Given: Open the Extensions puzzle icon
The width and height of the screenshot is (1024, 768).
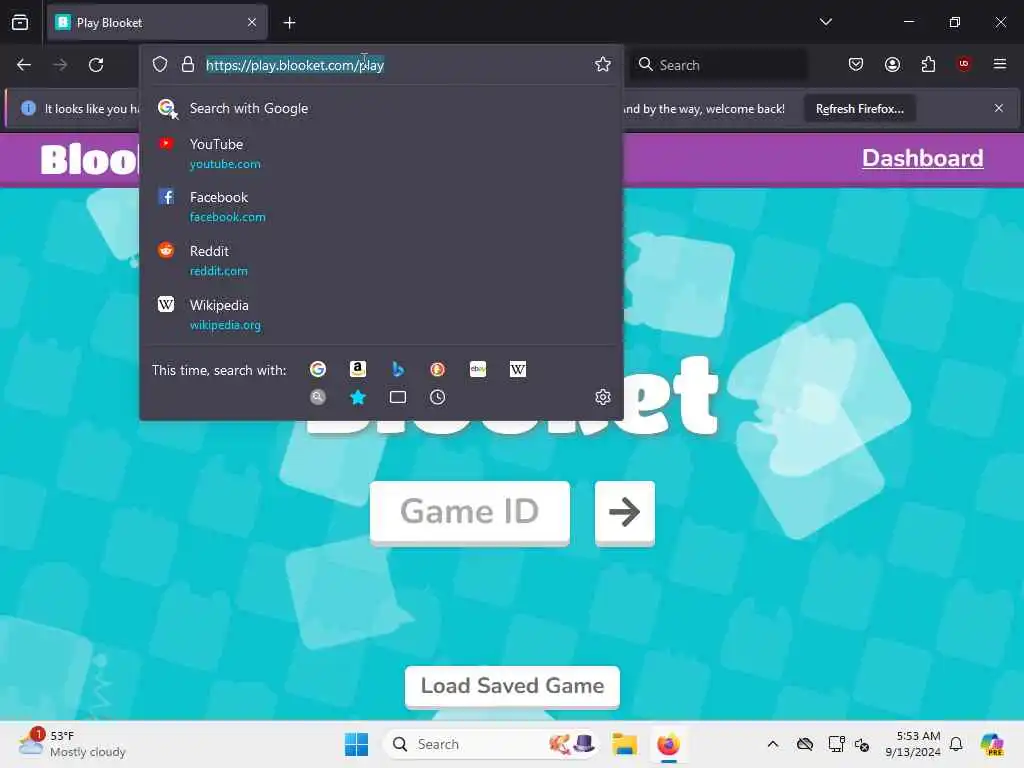Looking at the screenshot, I should pos(928,64).
